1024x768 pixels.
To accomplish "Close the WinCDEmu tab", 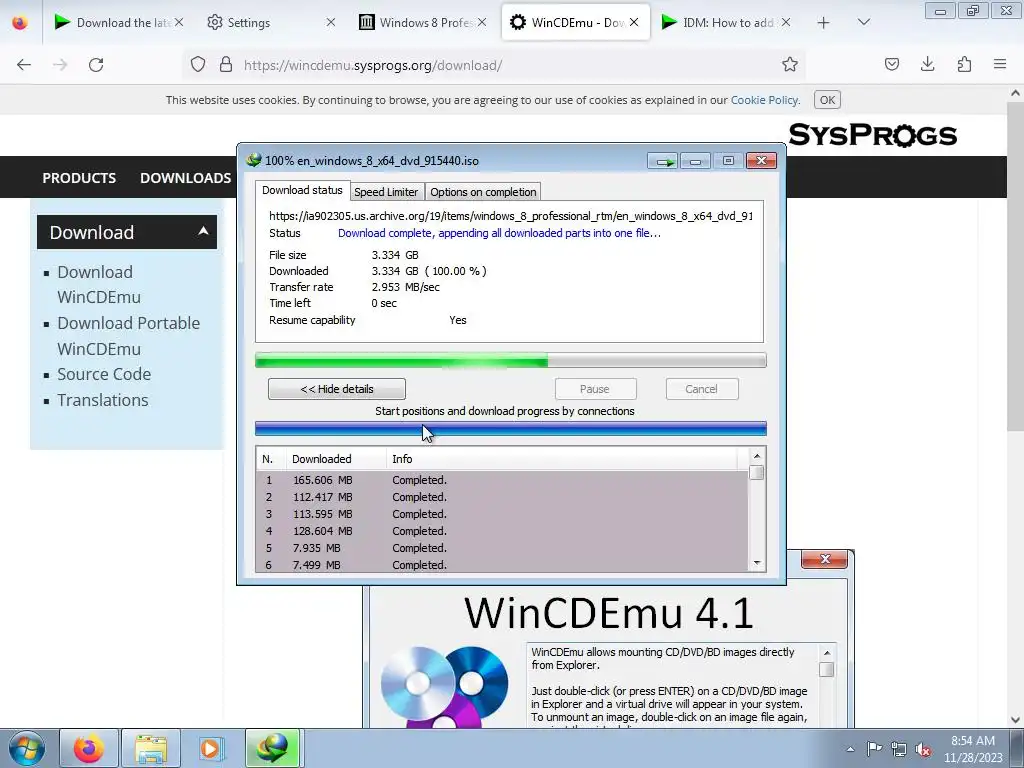I will (633, 23).
